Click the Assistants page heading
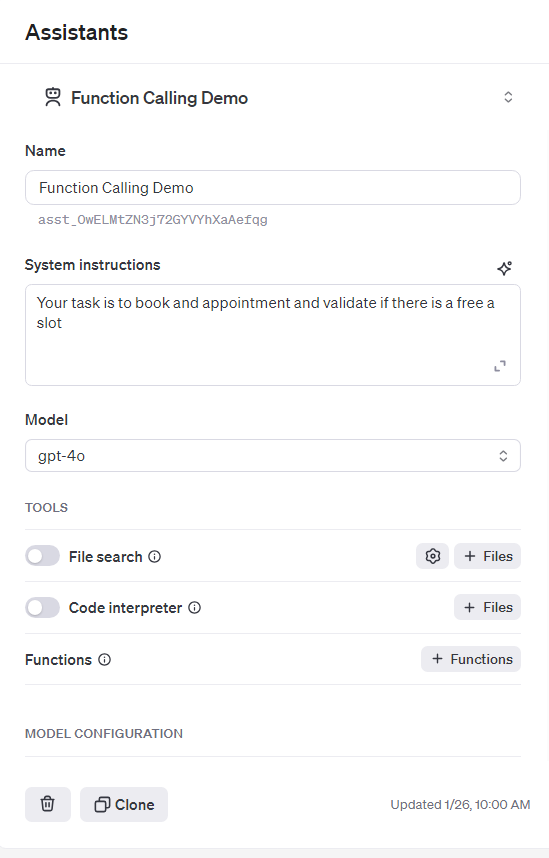 (77, 32)
